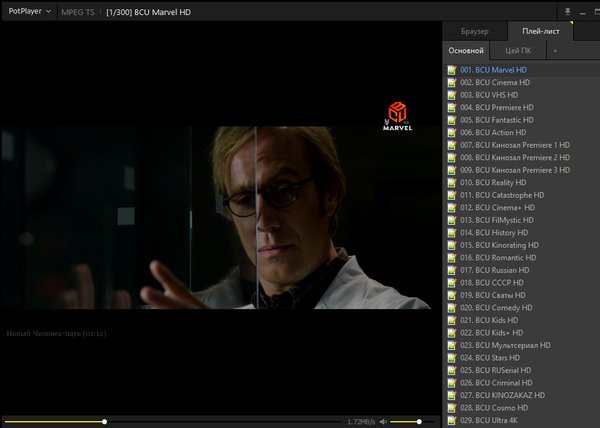Click the file icon beside BCU Action HD

tap(452, 132)
